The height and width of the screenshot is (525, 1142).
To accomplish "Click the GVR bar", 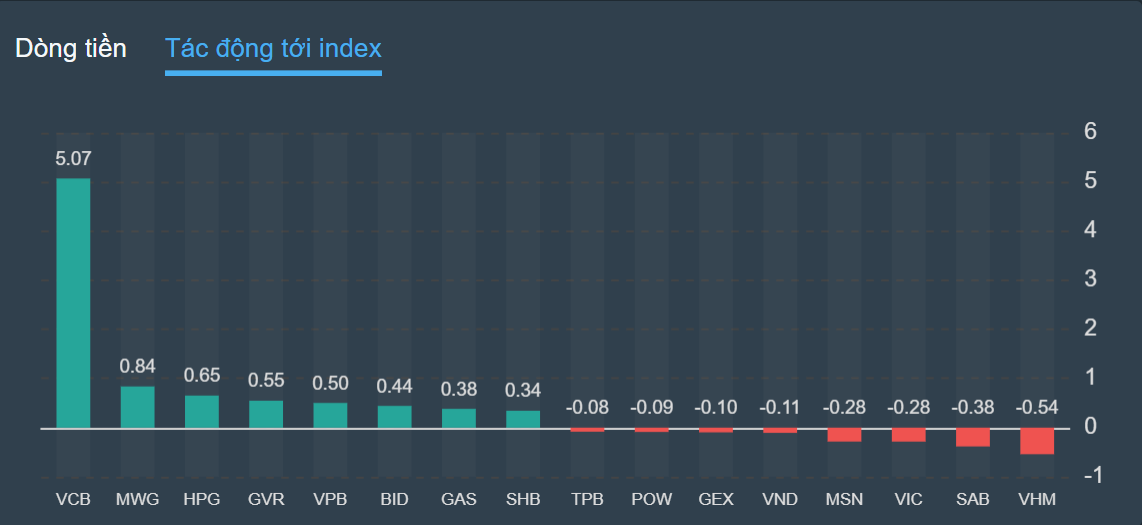I will (266, 414).
